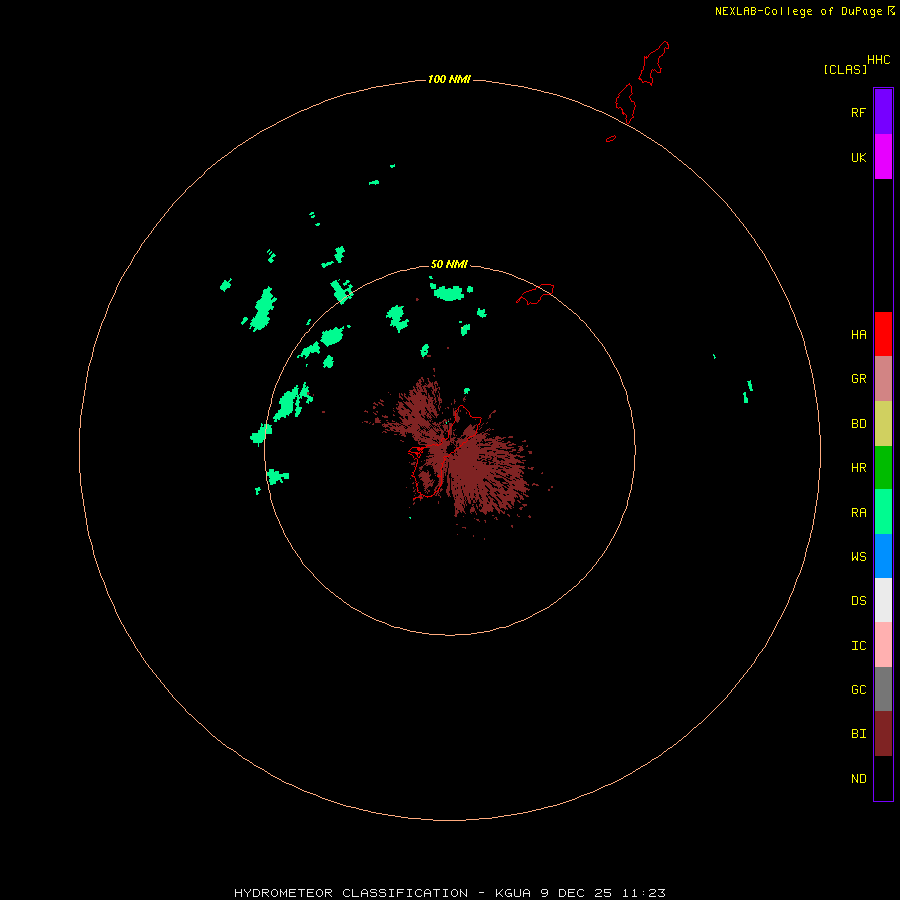The width and height of the screenshot is (900, 900).
Task: Click the [CLAS] legend header
Action: 845,69
